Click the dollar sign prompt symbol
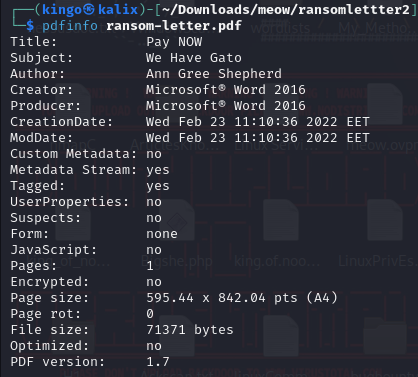Viewport: 418px width, 377px height. point(30,26)
